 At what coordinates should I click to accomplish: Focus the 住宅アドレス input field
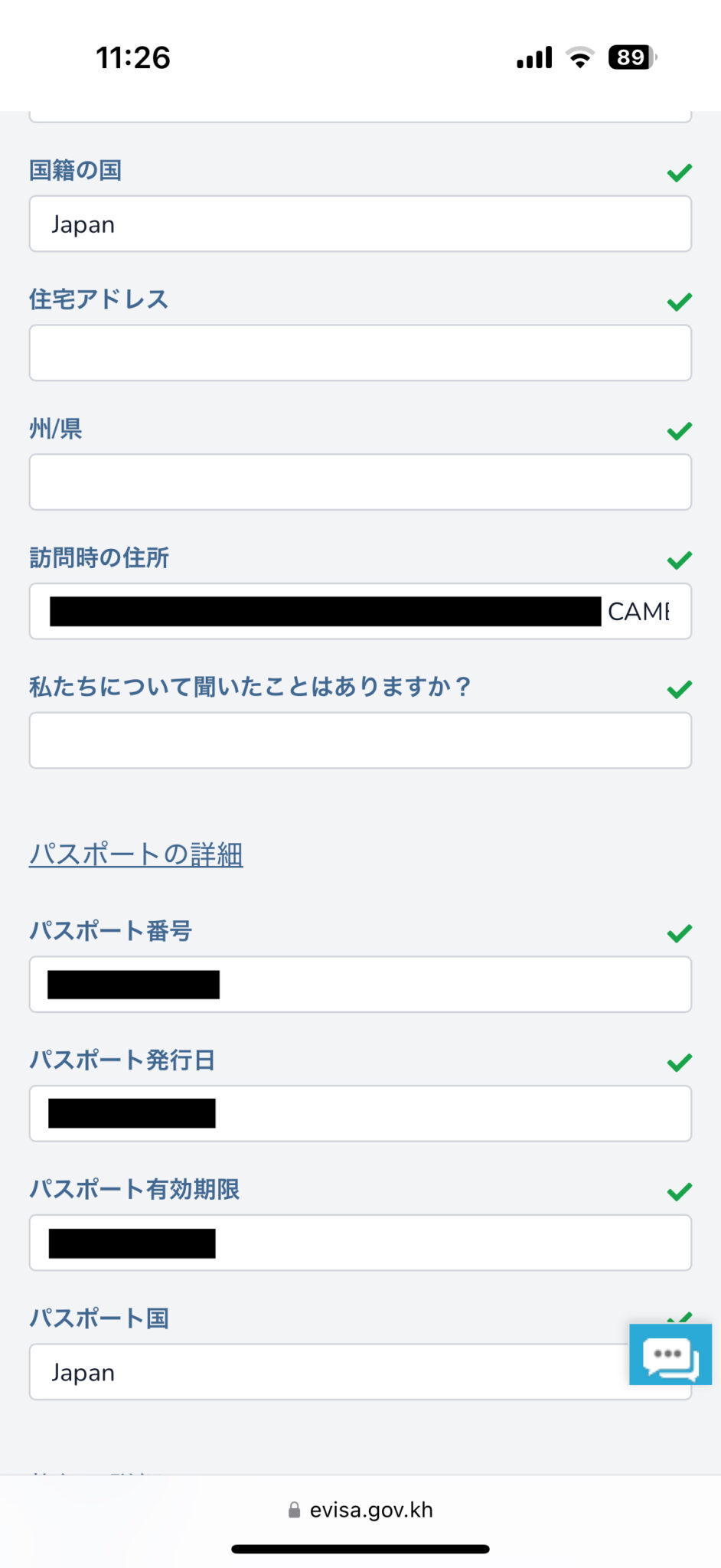pyautogui.click(x=360, y=353)
